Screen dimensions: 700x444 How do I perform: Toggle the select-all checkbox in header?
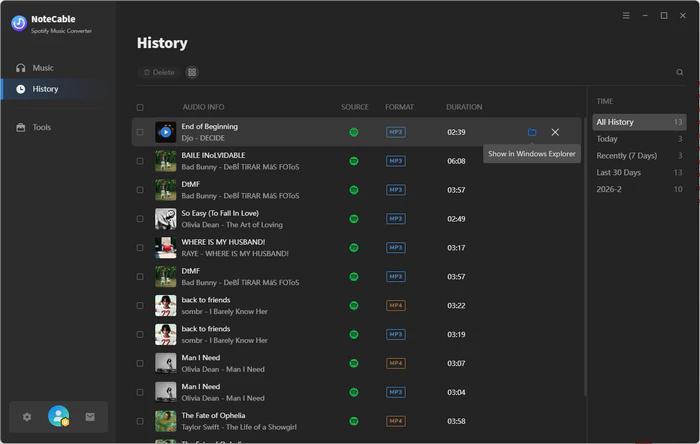(x=140, y=107)
